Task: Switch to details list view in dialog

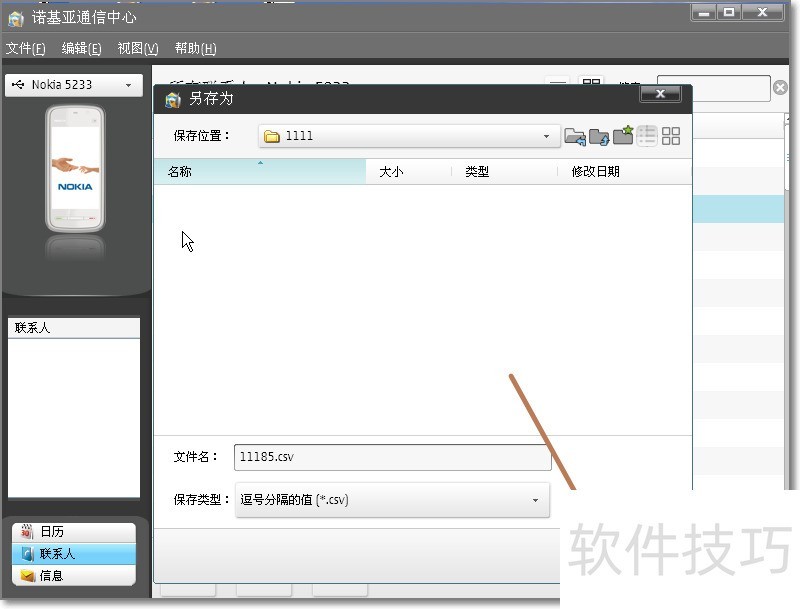Action: tap(647, 136)
